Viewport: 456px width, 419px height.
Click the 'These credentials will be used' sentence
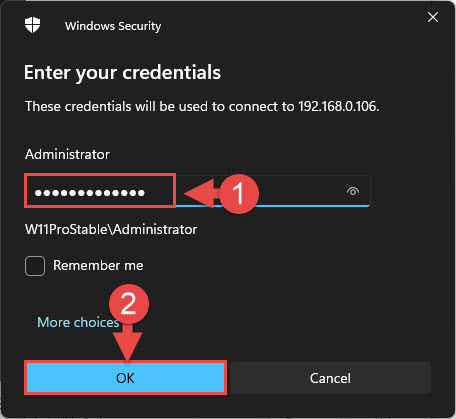pos(202,107)
